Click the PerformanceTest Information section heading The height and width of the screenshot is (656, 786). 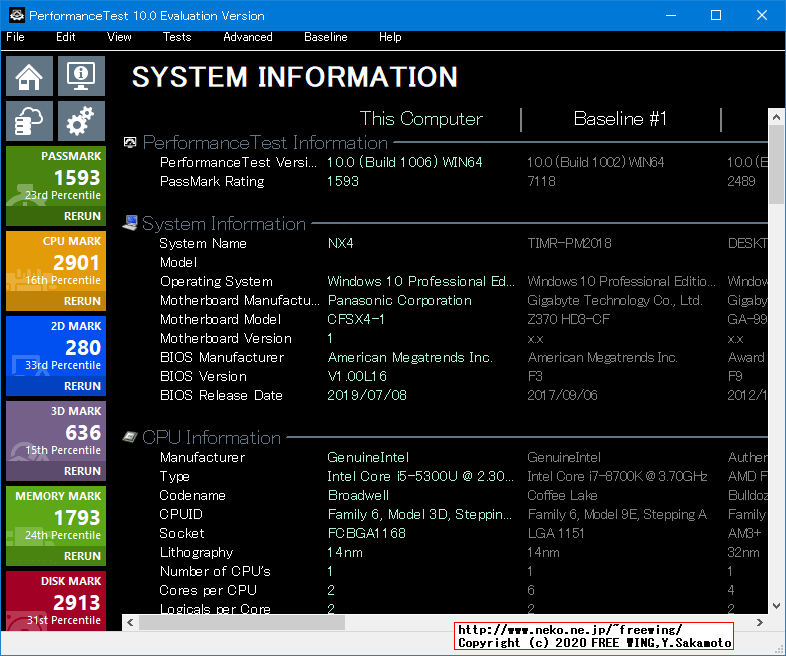point(265,143)
